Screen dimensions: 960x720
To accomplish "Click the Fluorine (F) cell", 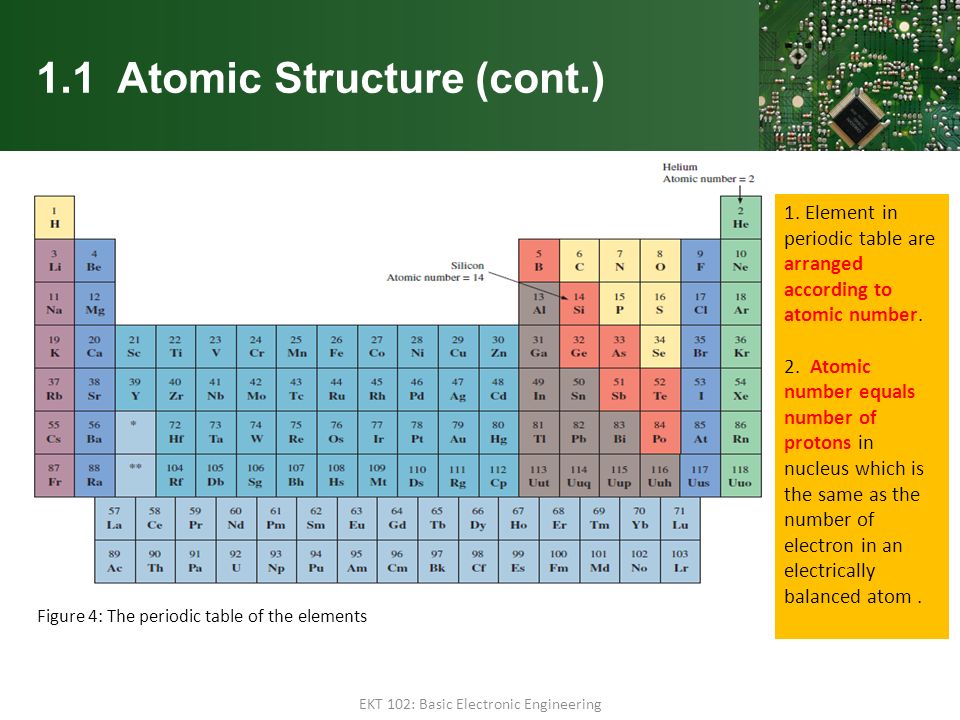I will tap(700, 260).
